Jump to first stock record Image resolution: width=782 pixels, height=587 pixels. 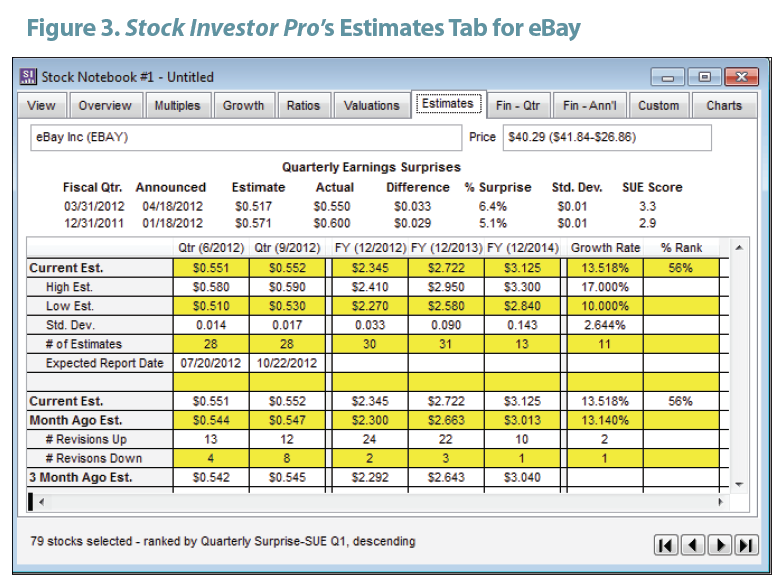pyautogui.click(x=666, y=545)
